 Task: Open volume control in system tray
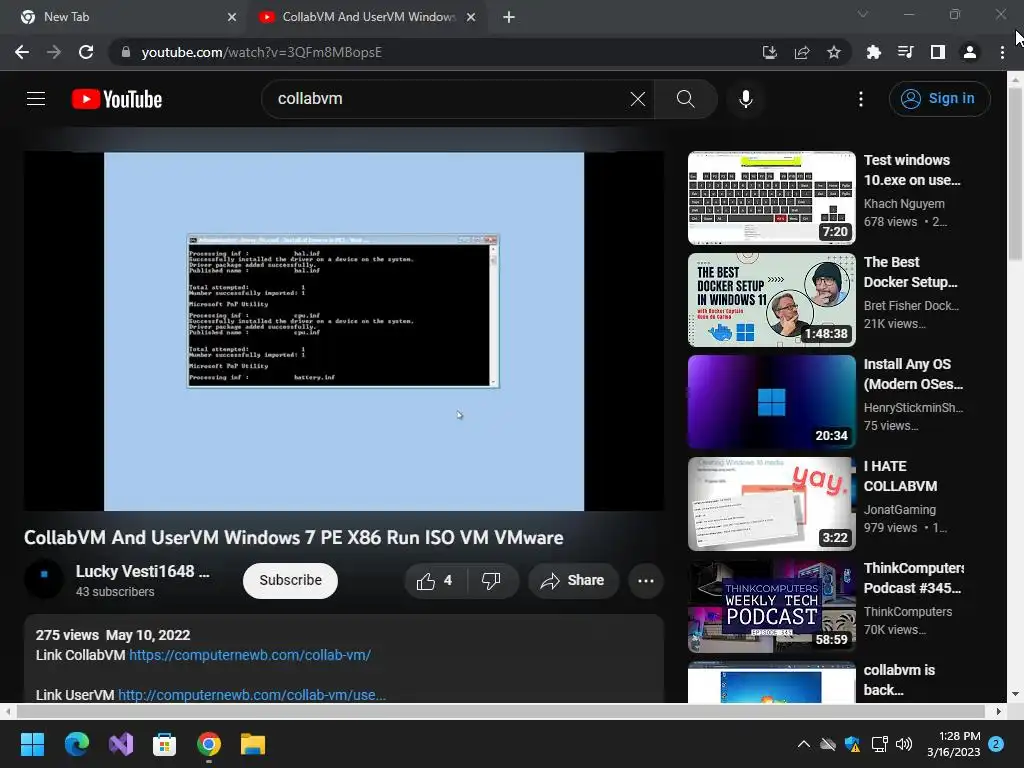(x=903, y=744)
